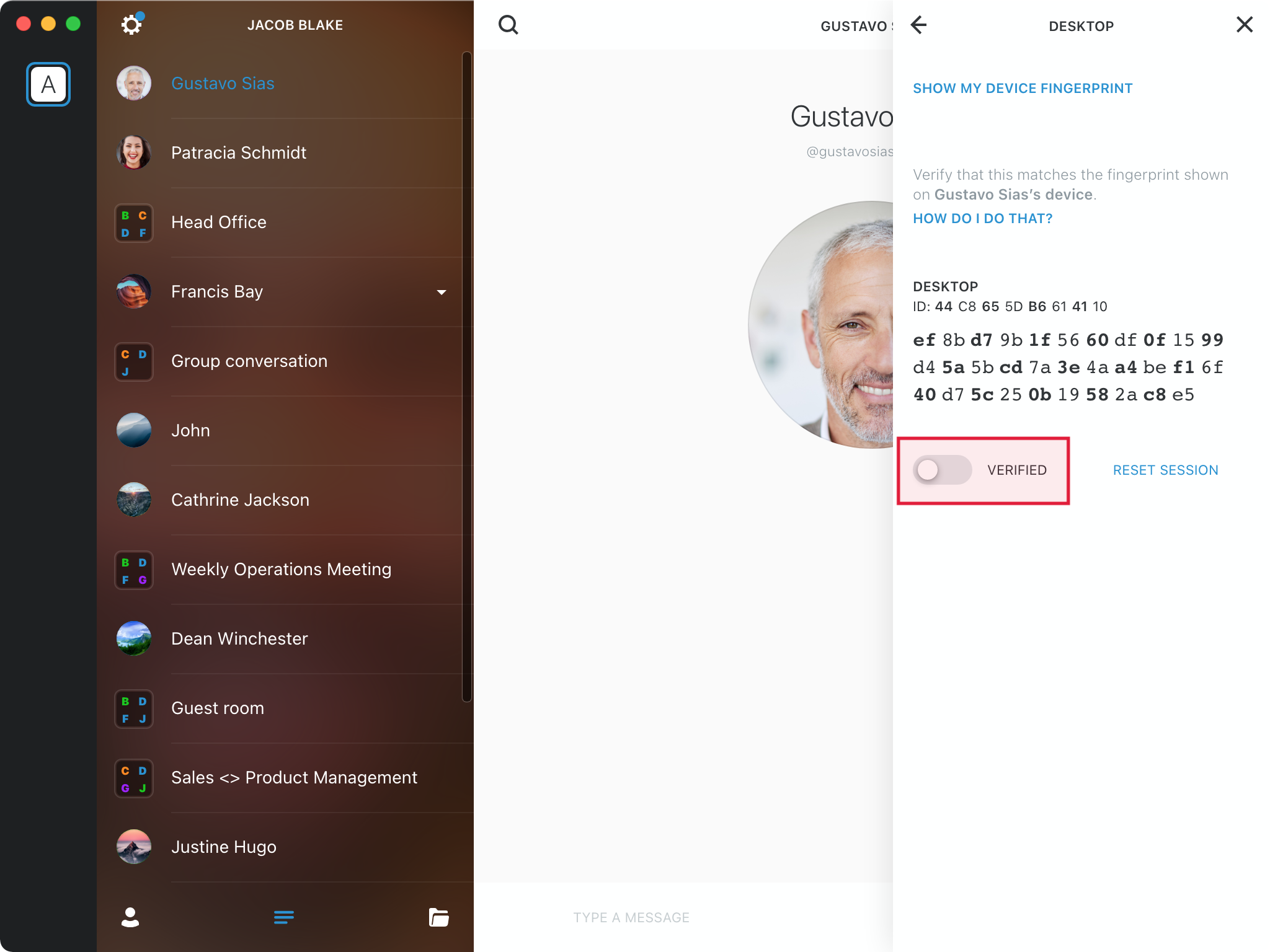Click the search magnifier icon
The width and height of the screenshot is (1270, 952).
point(508,25)
